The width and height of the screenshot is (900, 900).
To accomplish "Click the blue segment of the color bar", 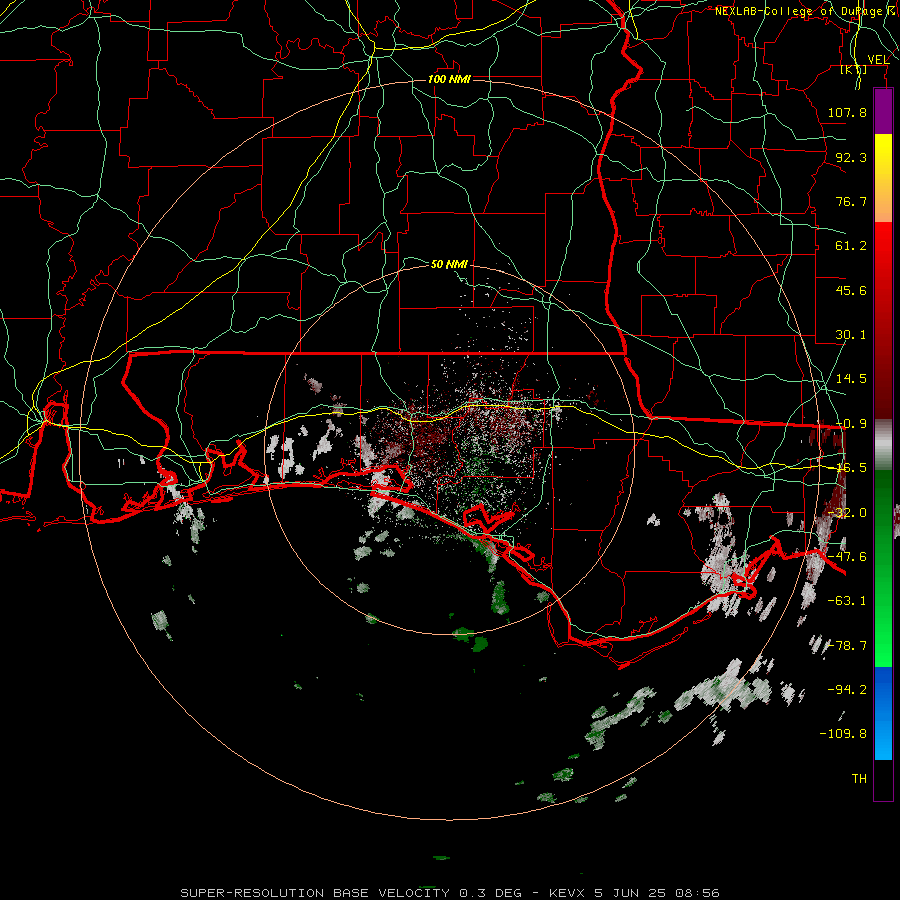I will (x=883, y=713).
